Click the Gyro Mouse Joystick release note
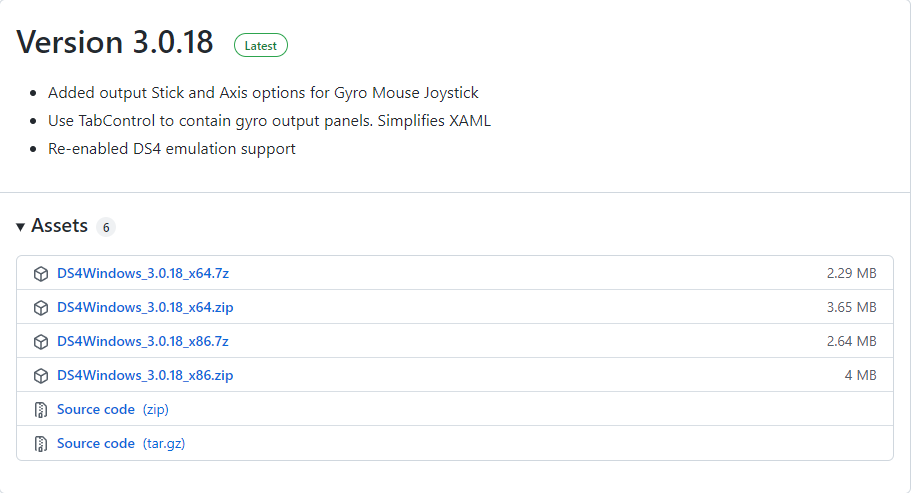 click(263, 93)
